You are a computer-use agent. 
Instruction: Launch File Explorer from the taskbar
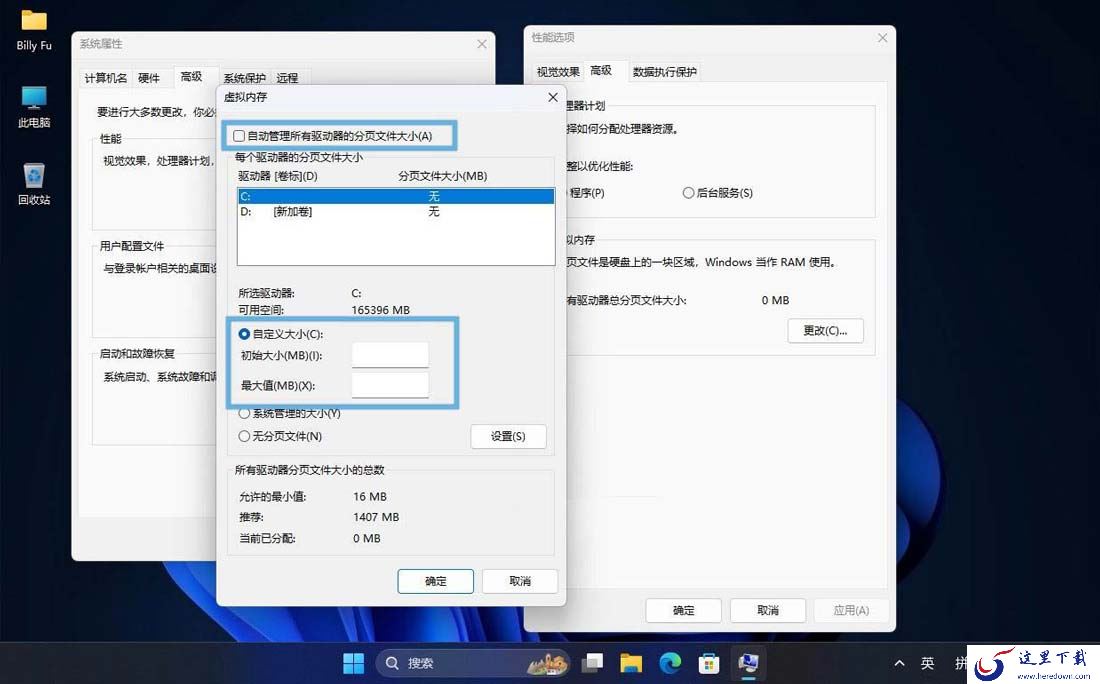click(631, 662)
